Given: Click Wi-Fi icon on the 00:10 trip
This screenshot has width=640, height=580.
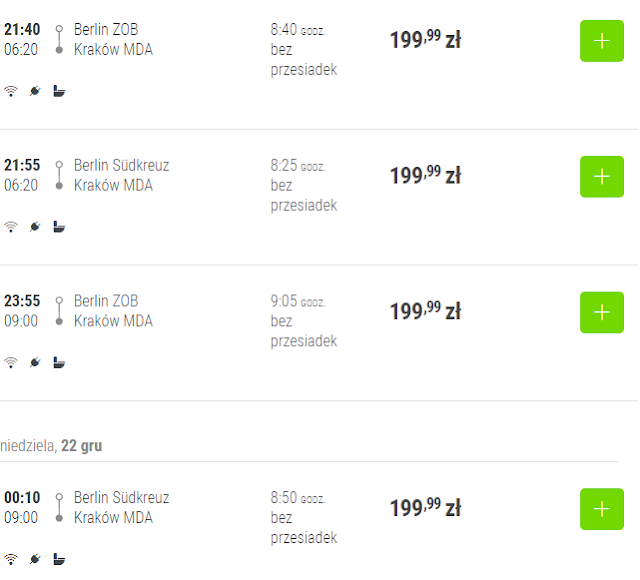Looking at the screenshot, I should (11, 559).
